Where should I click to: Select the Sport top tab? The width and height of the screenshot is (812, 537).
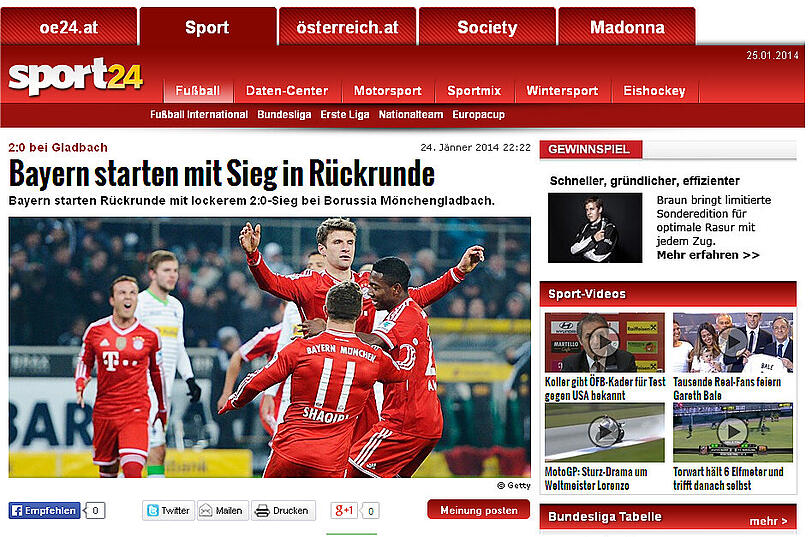click(x=207, y=26)
